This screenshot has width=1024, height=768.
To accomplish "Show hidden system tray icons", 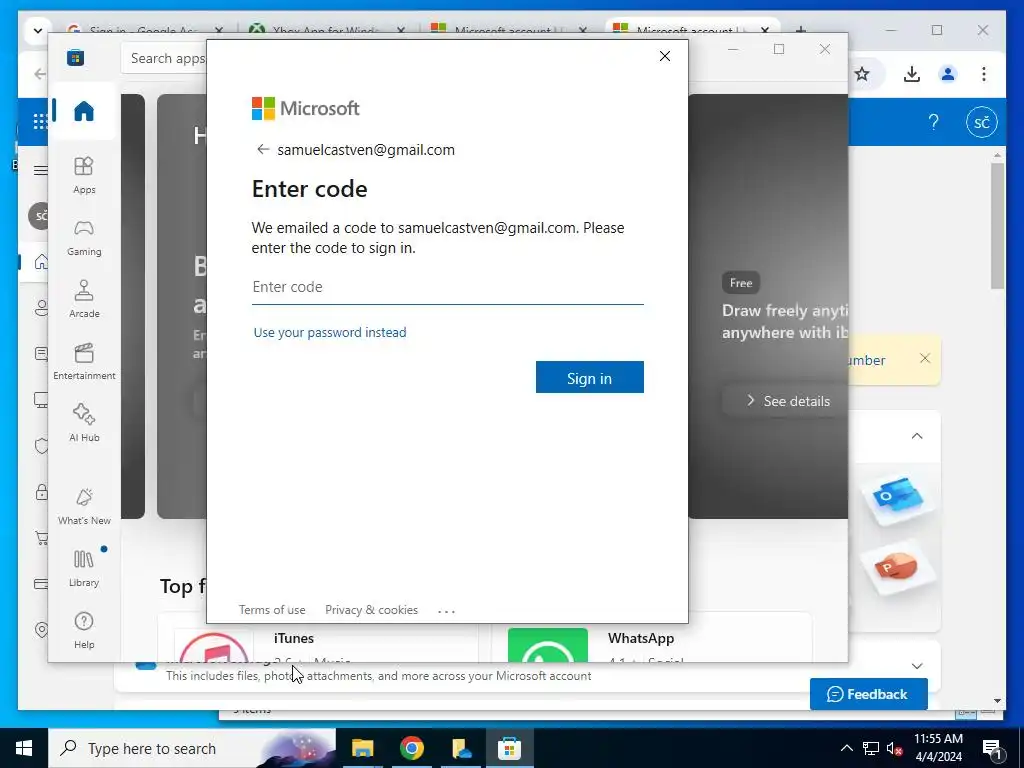I will pyautogui.click(x=846, y=748).
